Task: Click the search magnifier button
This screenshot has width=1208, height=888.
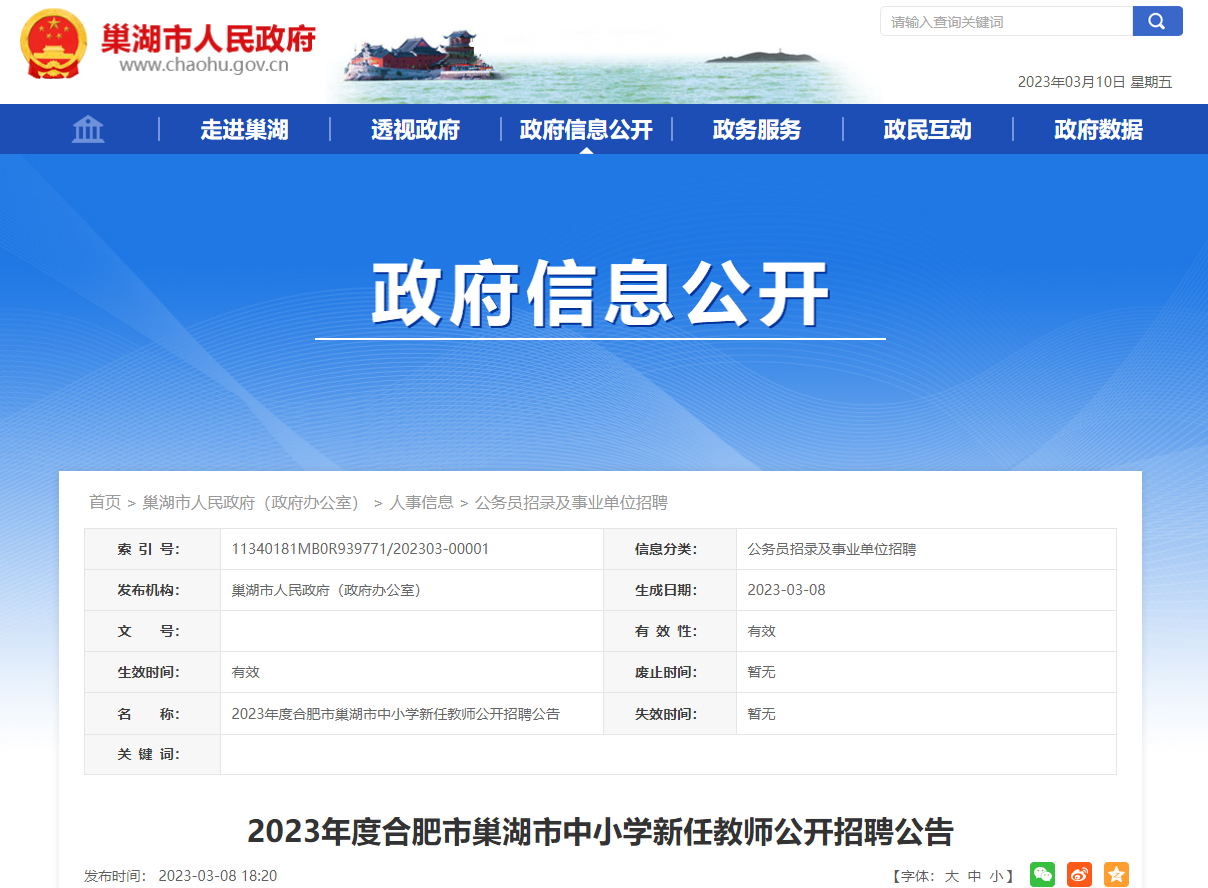Action: [x=1157, y=21]
